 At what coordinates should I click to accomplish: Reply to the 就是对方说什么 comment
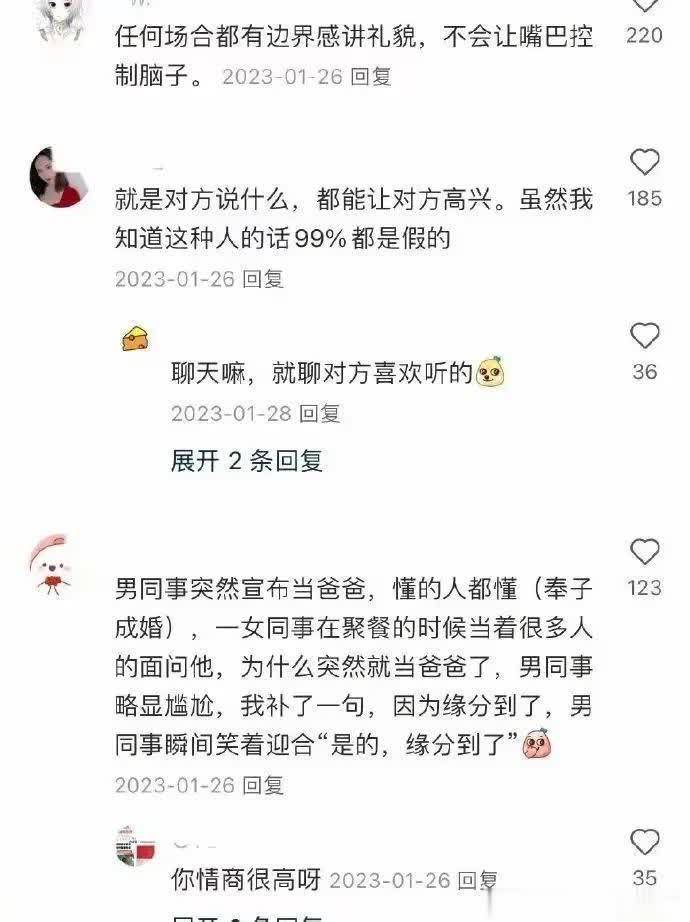[x=264, y=279]
